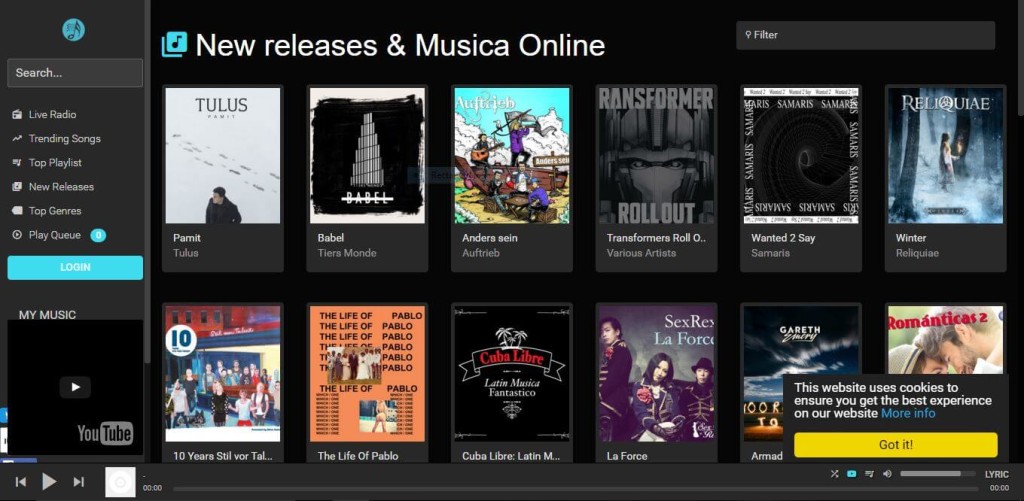
Task: Click the YouTube logo on the video
Action: click(105, 434)
